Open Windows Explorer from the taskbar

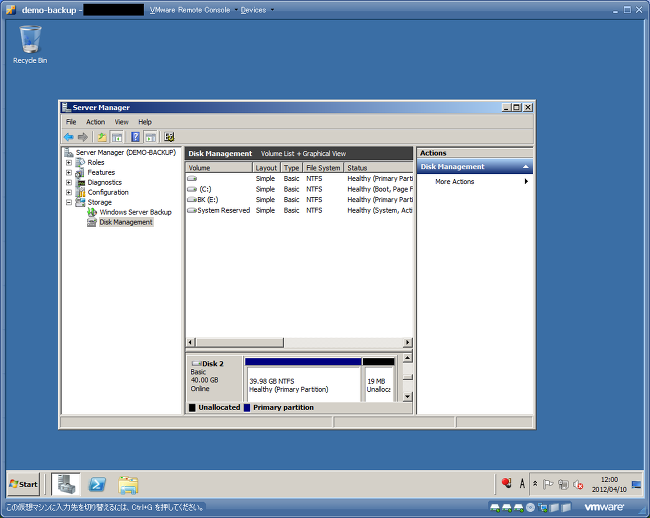point(128,484)
